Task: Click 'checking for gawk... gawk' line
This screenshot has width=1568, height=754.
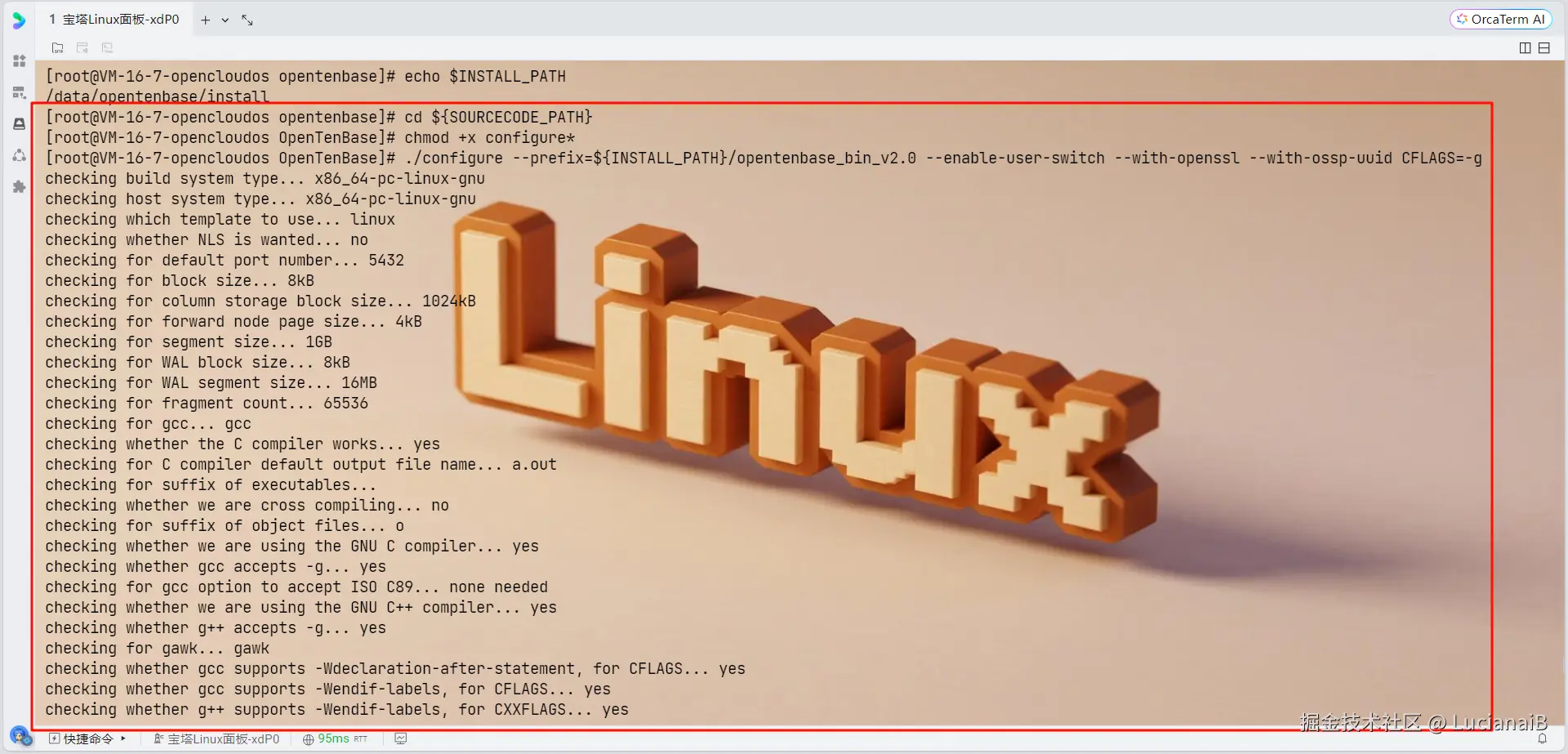Action: click(158, 649)
